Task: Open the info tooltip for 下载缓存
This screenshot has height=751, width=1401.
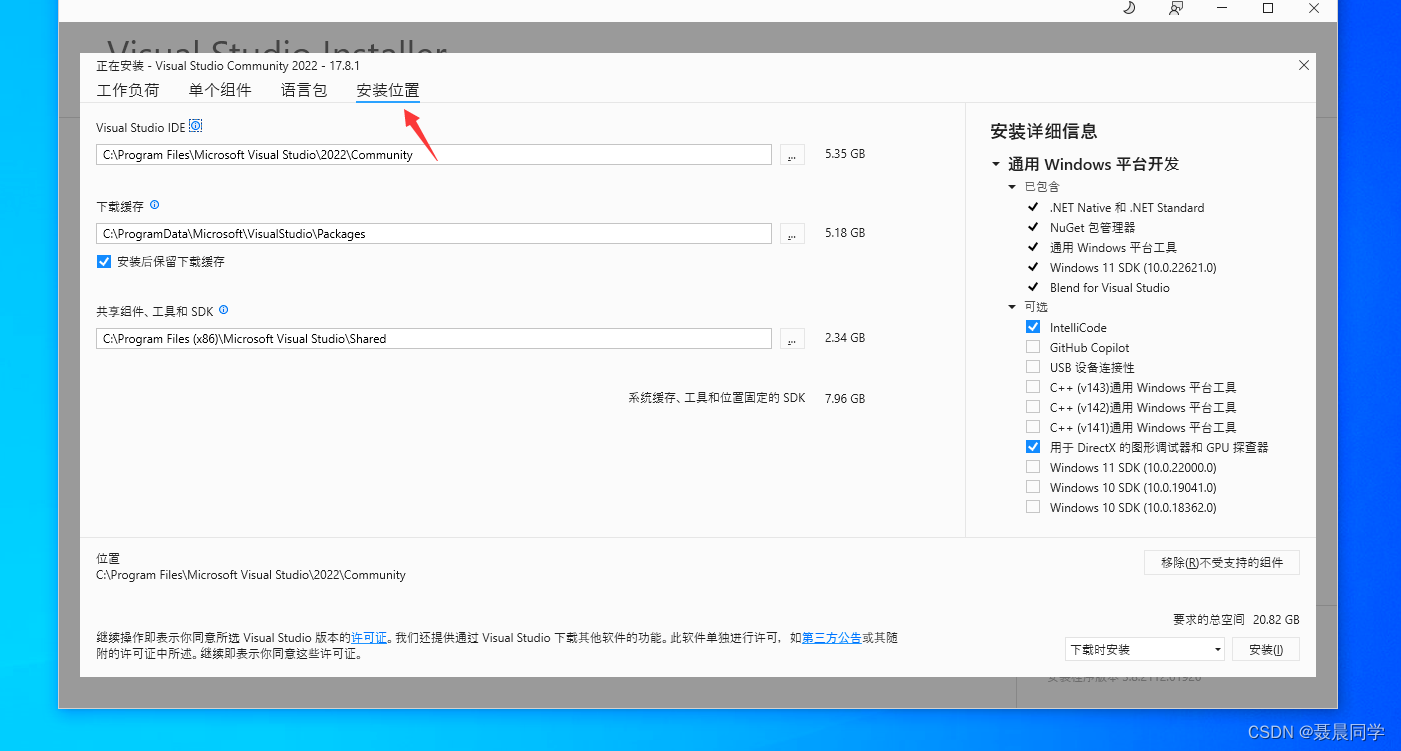Action: click(x=154, y=204)
